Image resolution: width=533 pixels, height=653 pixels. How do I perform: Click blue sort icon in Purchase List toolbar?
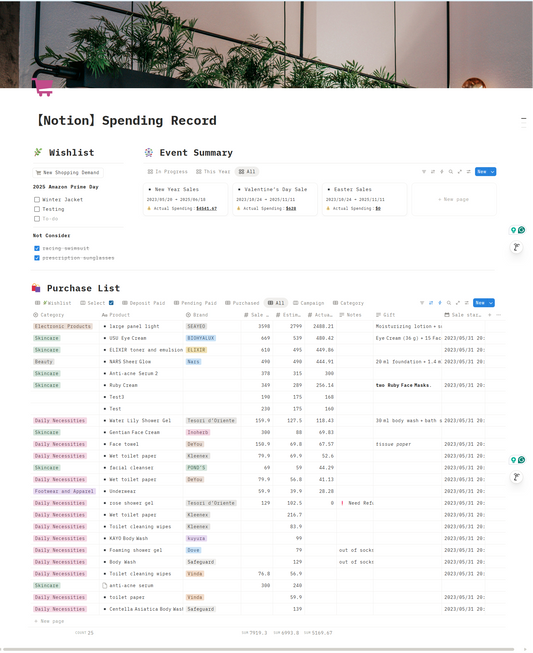click(431, 303)
